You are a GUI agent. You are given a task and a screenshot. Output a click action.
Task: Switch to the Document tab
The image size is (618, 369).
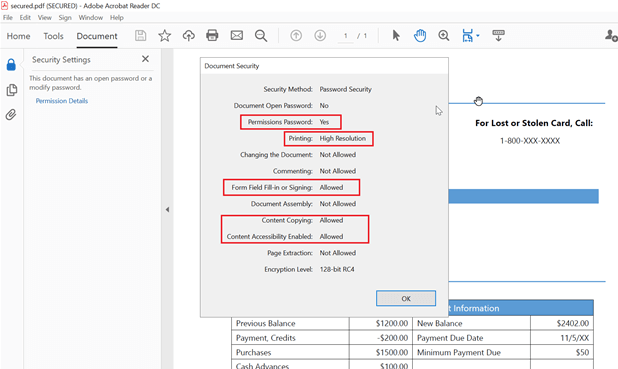coord(97,36)
